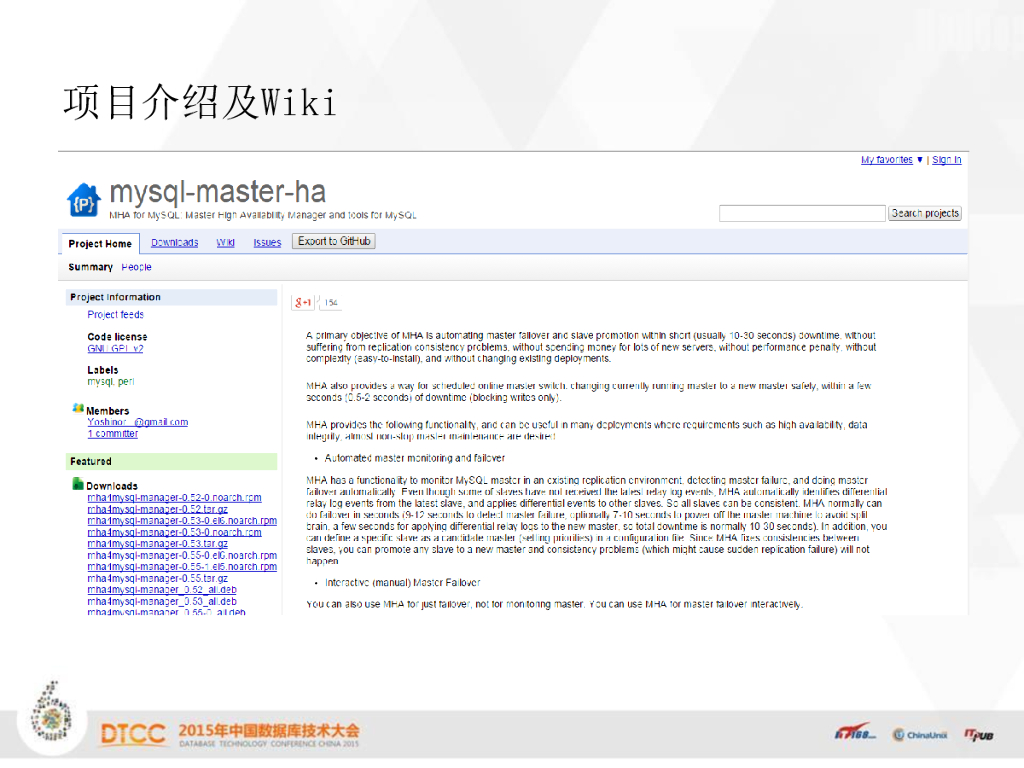Screen dimensions: 1024x768
Task: Open the Wiki tab
Action: pos(225,243)
